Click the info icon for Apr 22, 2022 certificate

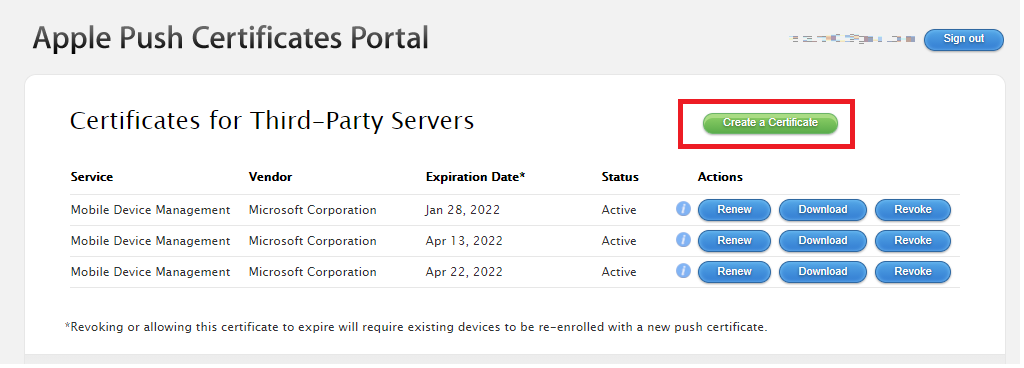pyautogui.click(x=683, y=270)
